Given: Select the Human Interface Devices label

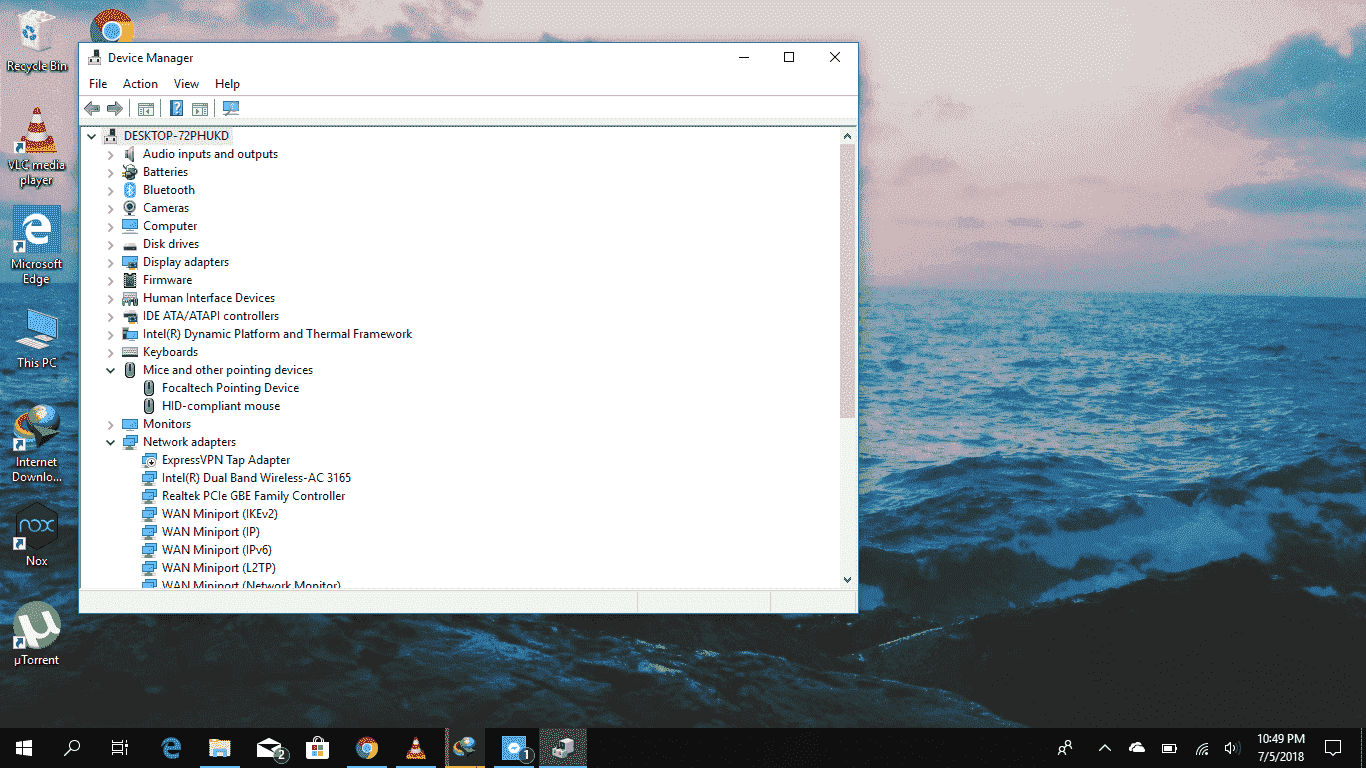Looking at the screenshot, I should (x=209, y=298).
